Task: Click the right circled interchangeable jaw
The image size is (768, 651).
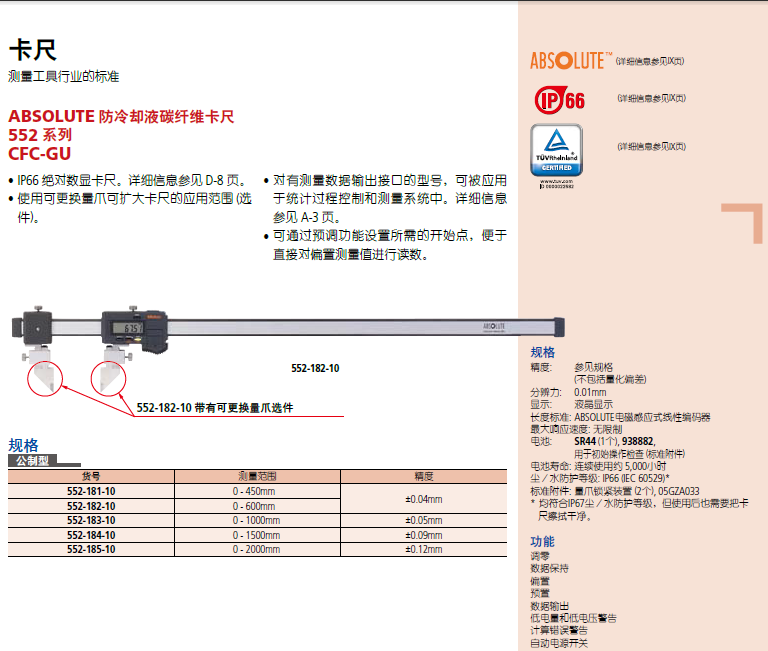Action: (108, 376)
